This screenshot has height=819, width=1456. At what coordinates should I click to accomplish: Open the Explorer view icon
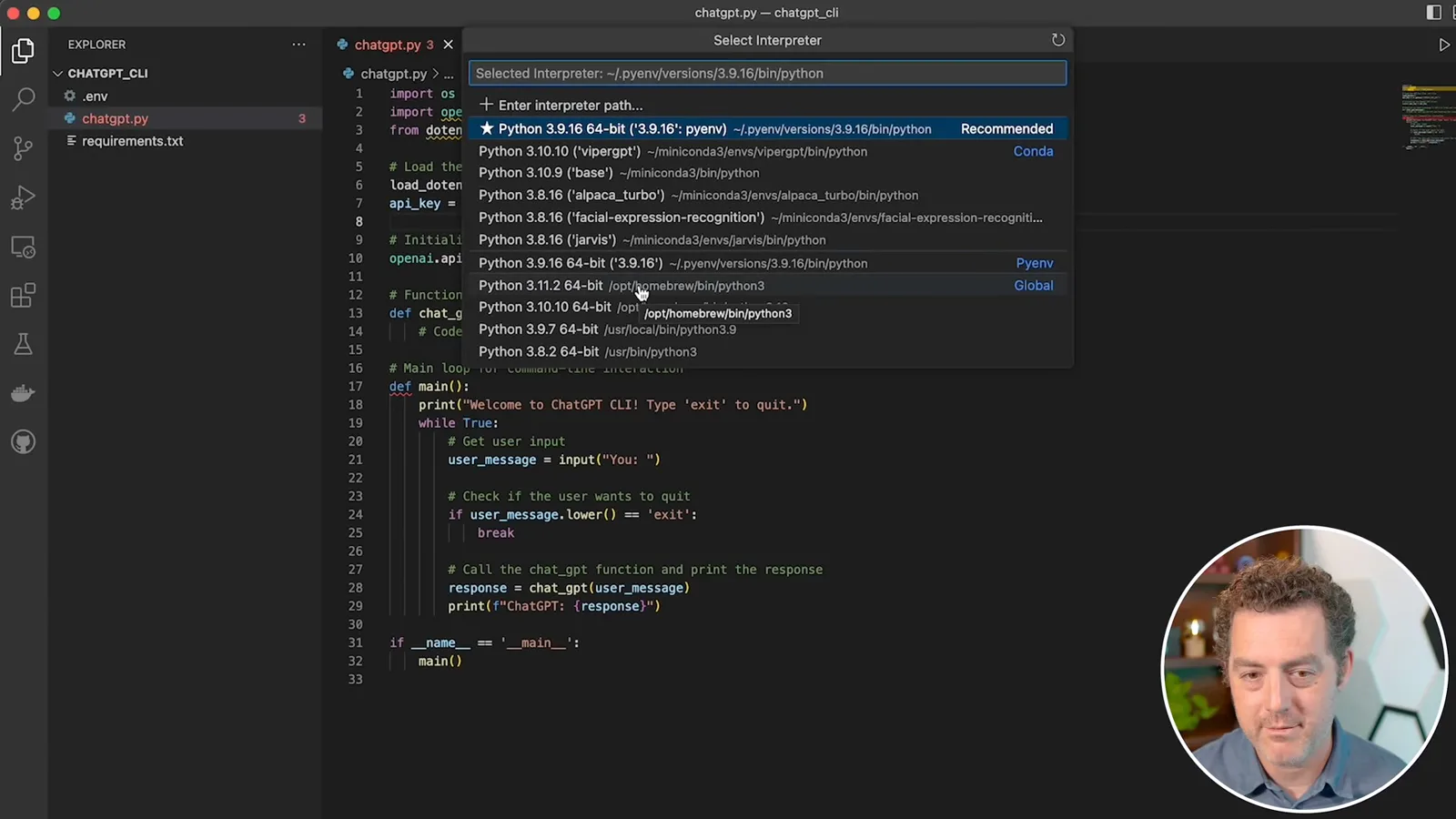(x=24, y=51)
